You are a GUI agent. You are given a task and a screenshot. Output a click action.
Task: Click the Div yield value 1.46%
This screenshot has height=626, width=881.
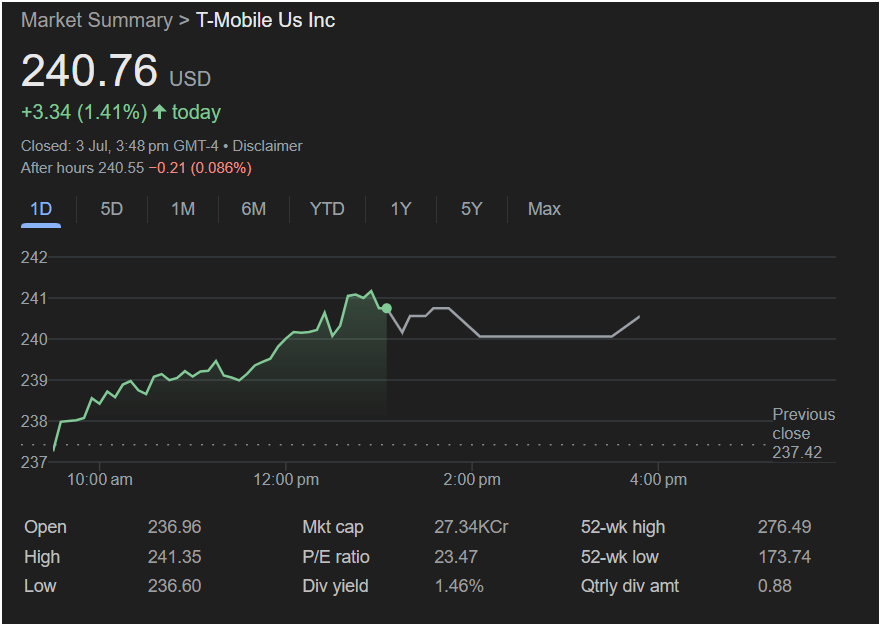tap(459, 586)
